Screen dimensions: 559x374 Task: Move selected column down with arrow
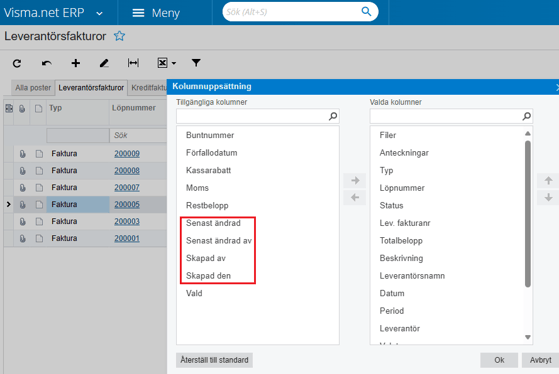tap(548, 197)
